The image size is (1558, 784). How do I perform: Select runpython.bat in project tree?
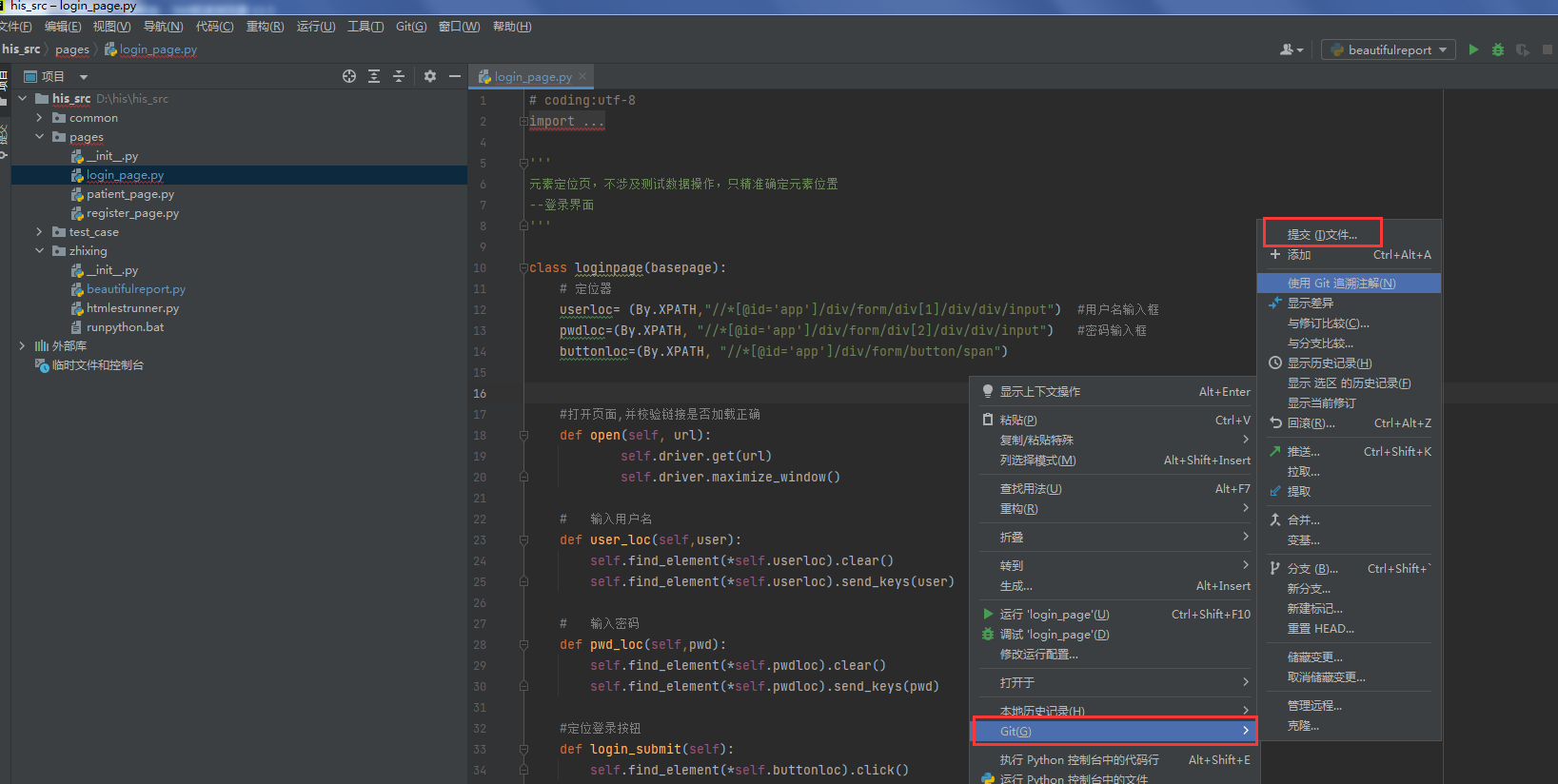(x=125, y=326)
